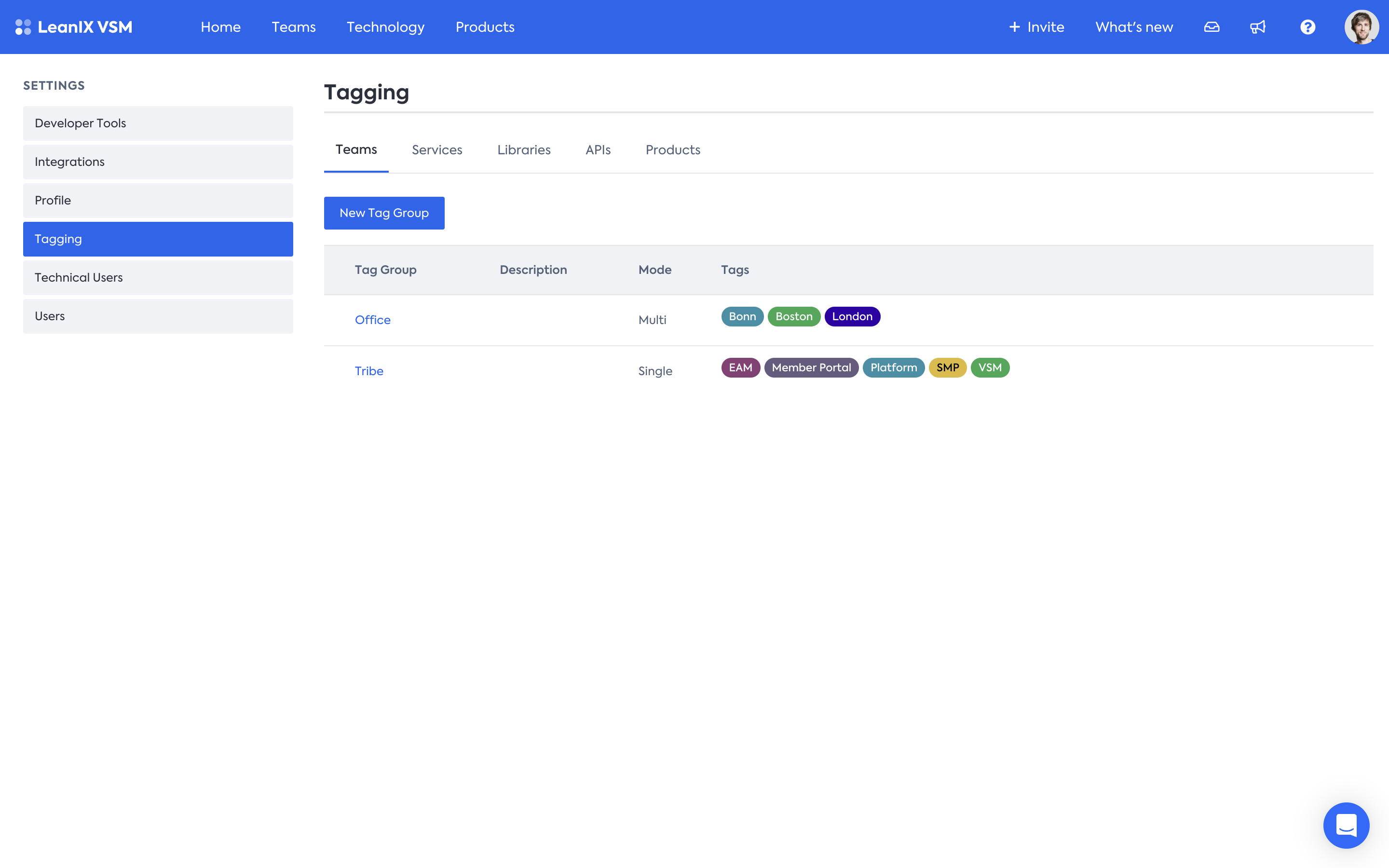Select Integrations in settings sidebar
Screen dimensions: 1389x868
[x=158, y=162]
